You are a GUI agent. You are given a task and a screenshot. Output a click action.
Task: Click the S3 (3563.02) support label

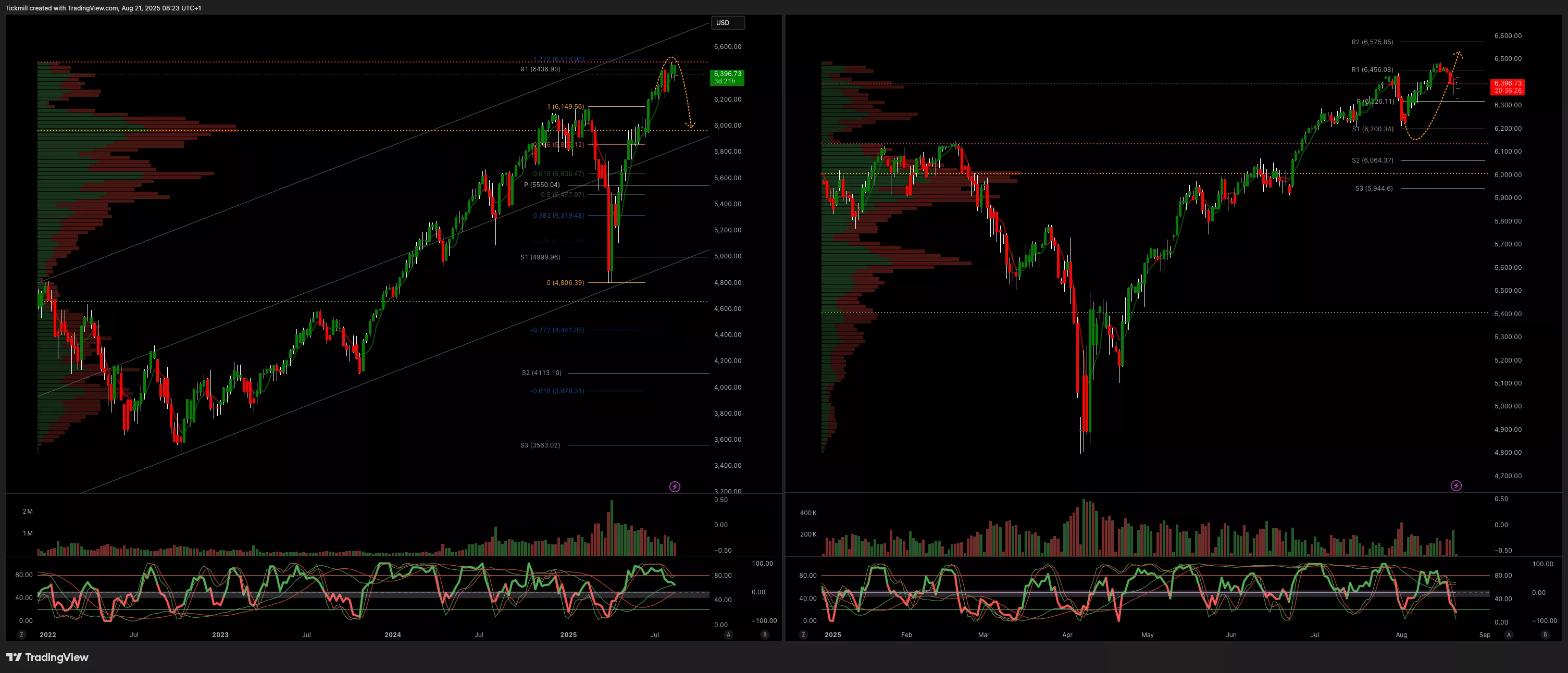[540, 445]
